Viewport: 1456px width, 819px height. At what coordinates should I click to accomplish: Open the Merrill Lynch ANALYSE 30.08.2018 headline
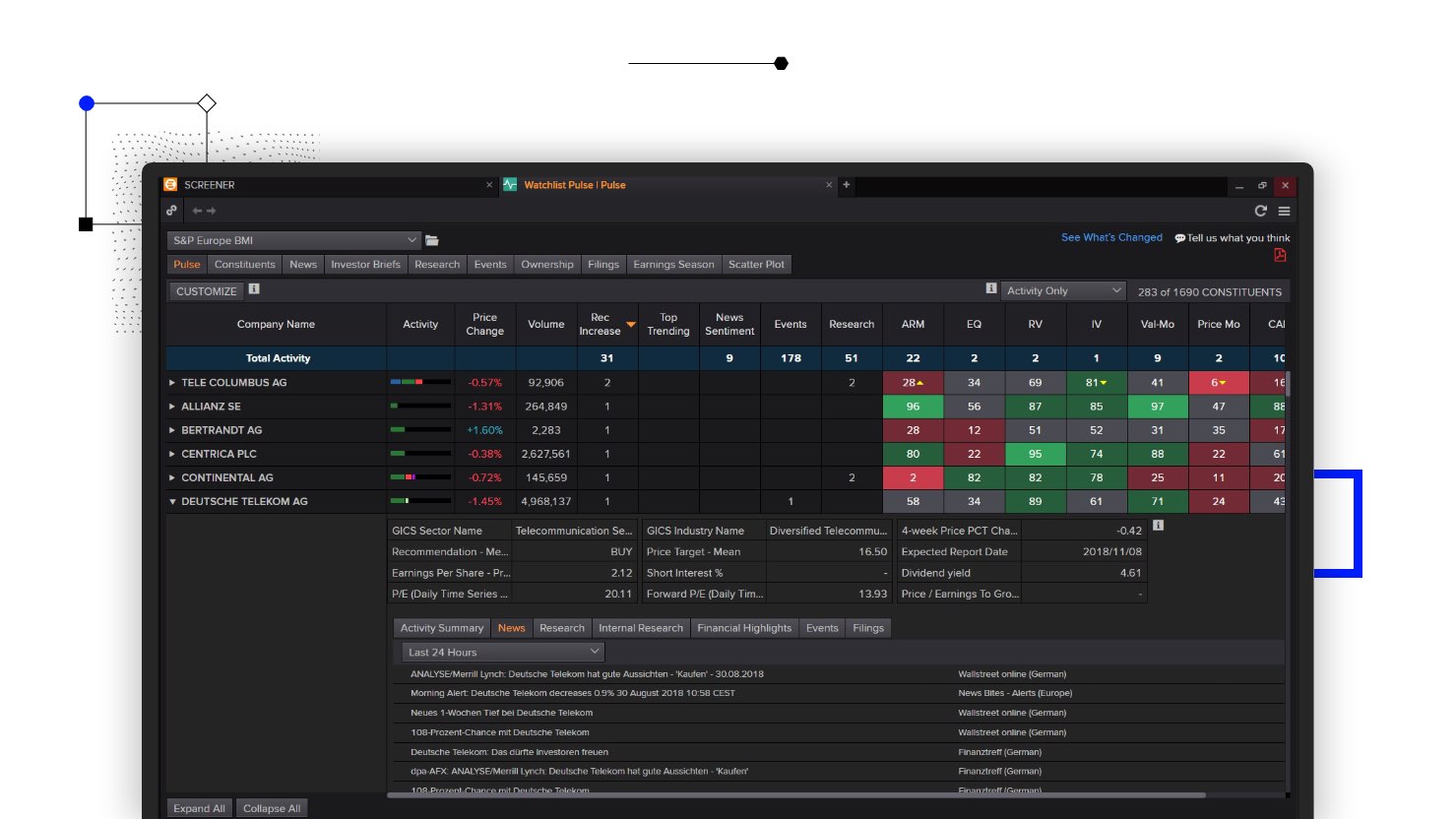click(x=587, y=674)
